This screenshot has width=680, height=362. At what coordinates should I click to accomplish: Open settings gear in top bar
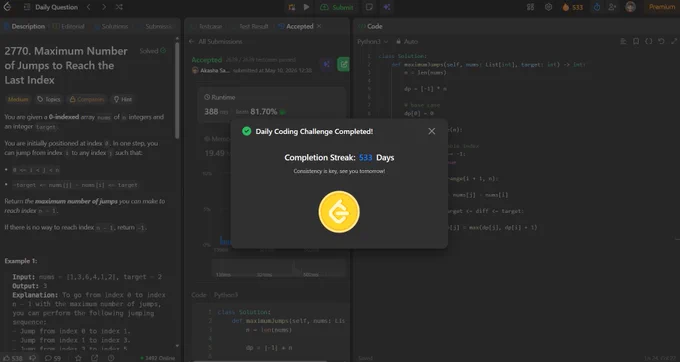coord(548,7)
